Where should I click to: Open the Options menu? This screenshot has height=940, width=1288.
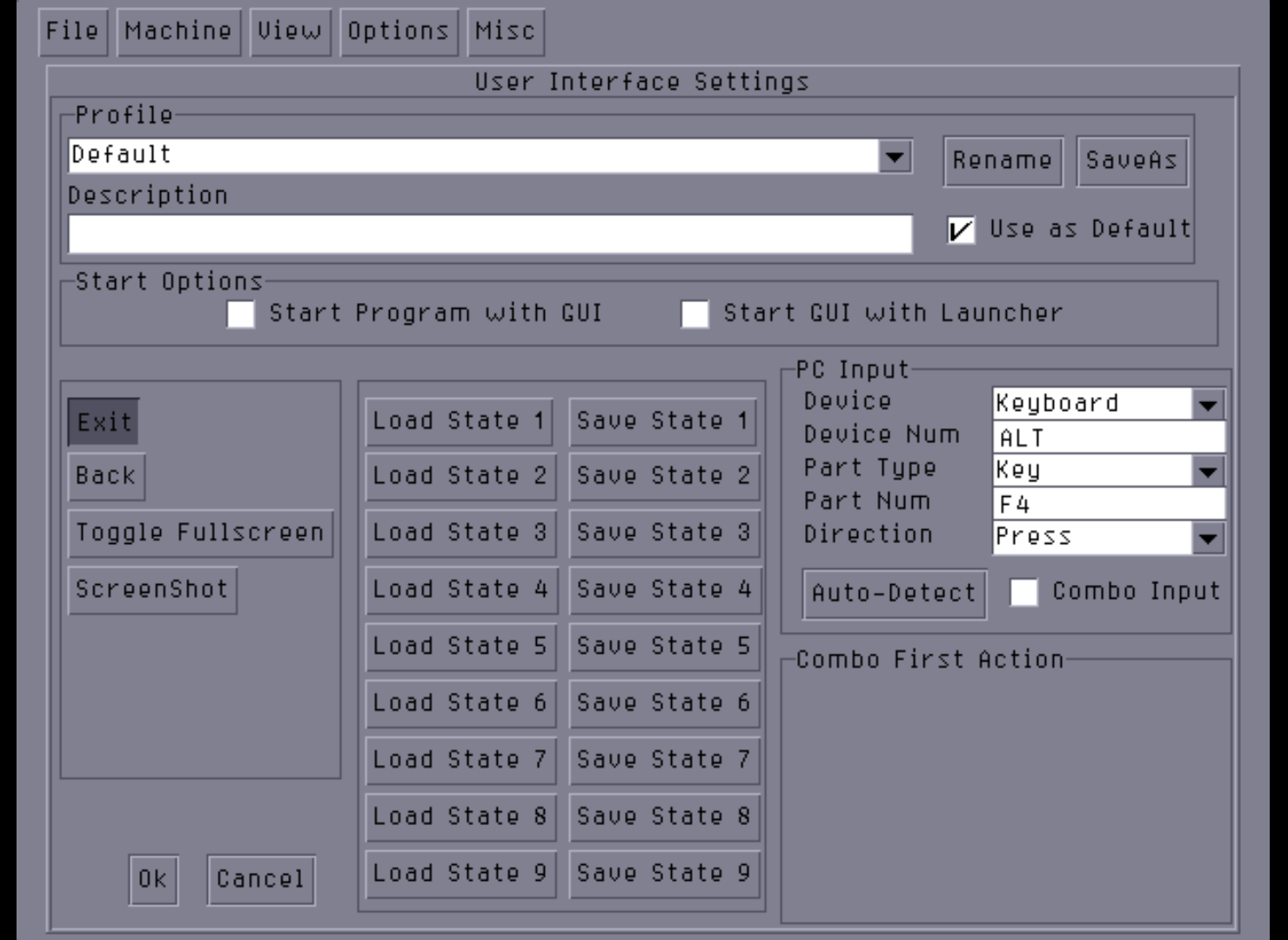(399, 32)
